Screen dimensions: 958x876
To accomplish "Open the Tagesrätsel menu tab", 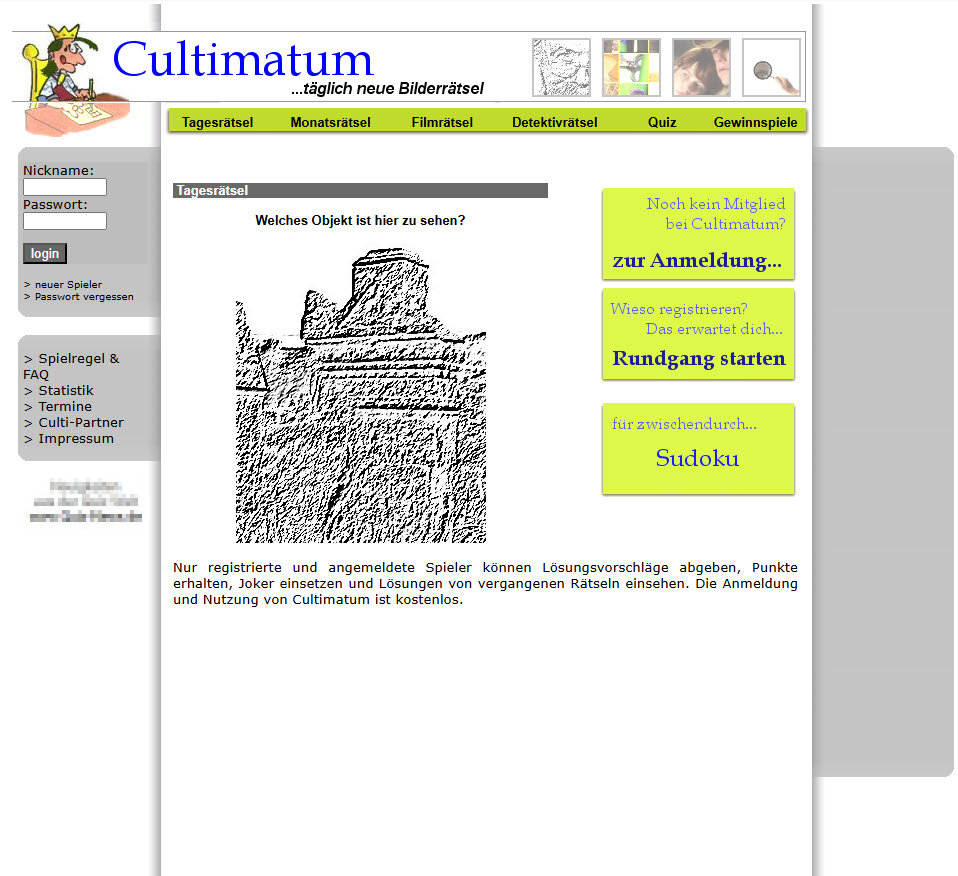I will (x=217, y=122).
